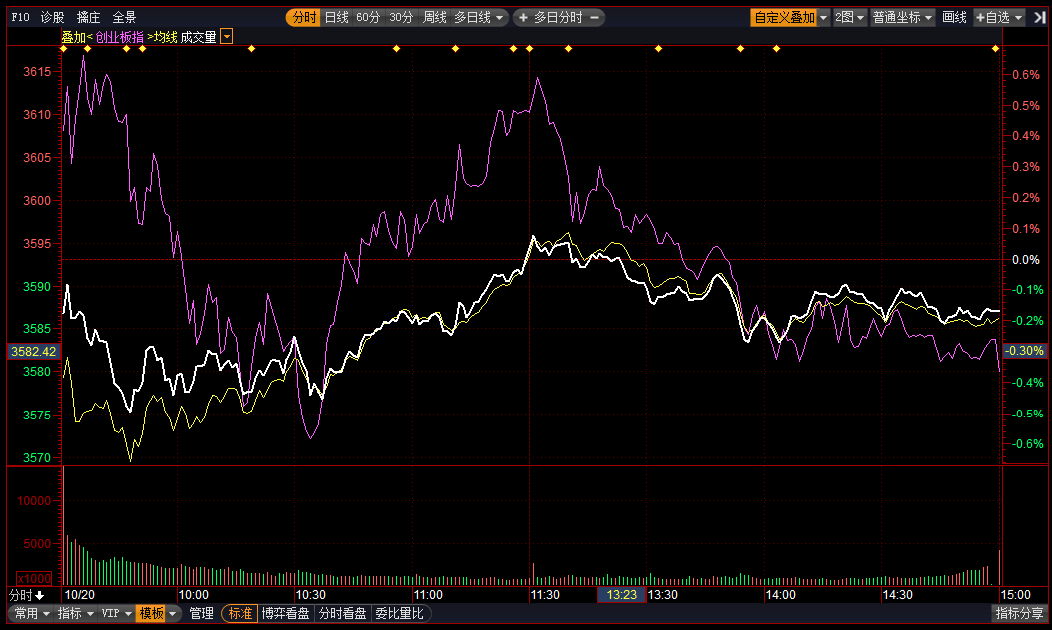
Task: Open the 诊股 menu item
Action: (52, 17)
